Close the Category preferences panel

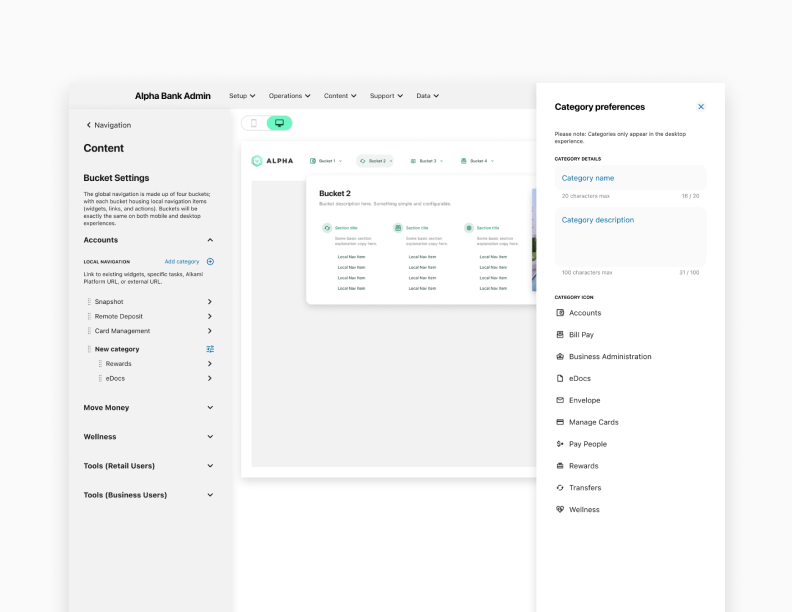(701, 107)
